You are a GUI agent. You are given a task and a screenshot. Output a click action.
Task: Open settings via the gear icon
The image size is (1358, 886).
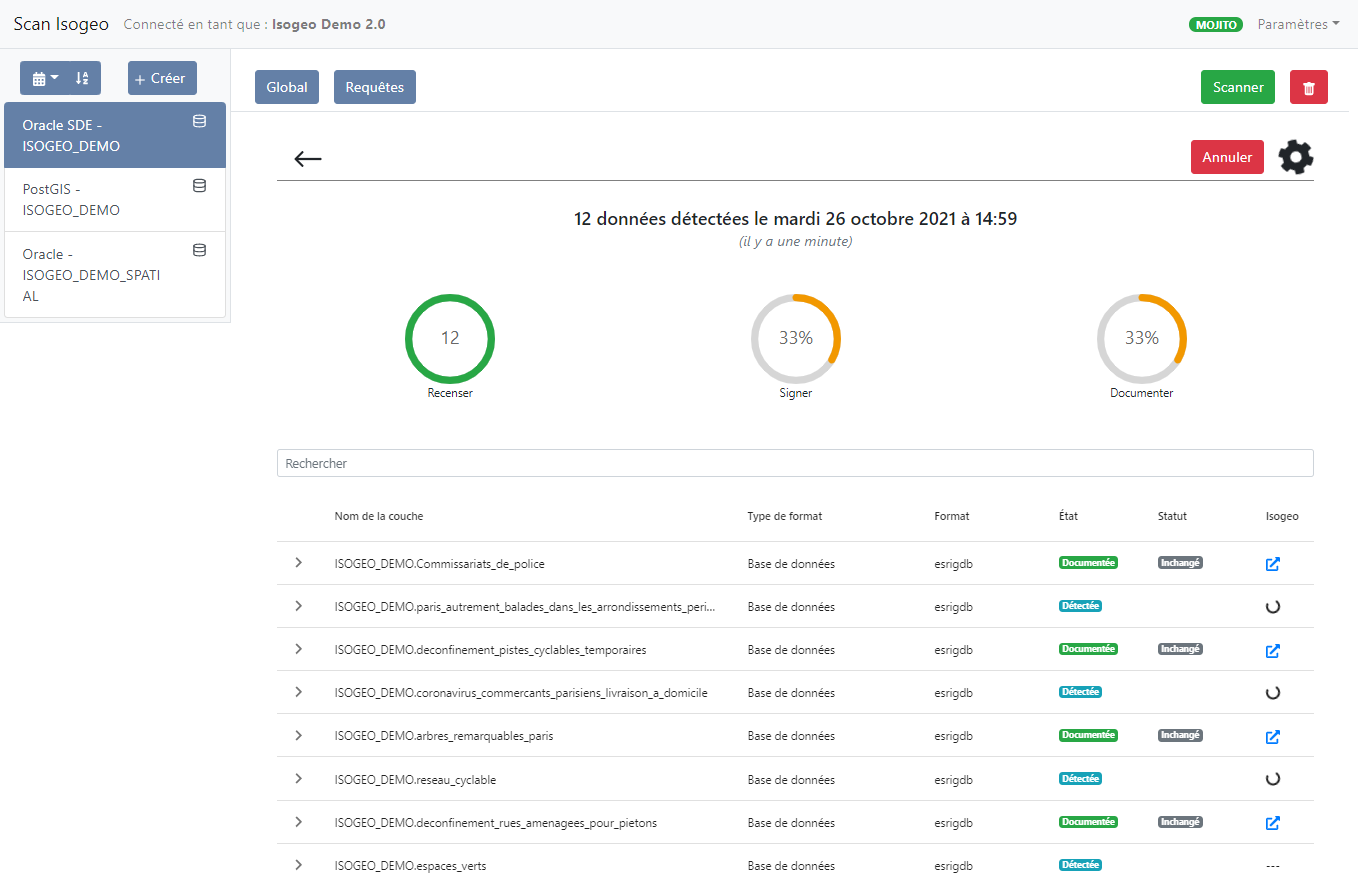pos(1296,157)
